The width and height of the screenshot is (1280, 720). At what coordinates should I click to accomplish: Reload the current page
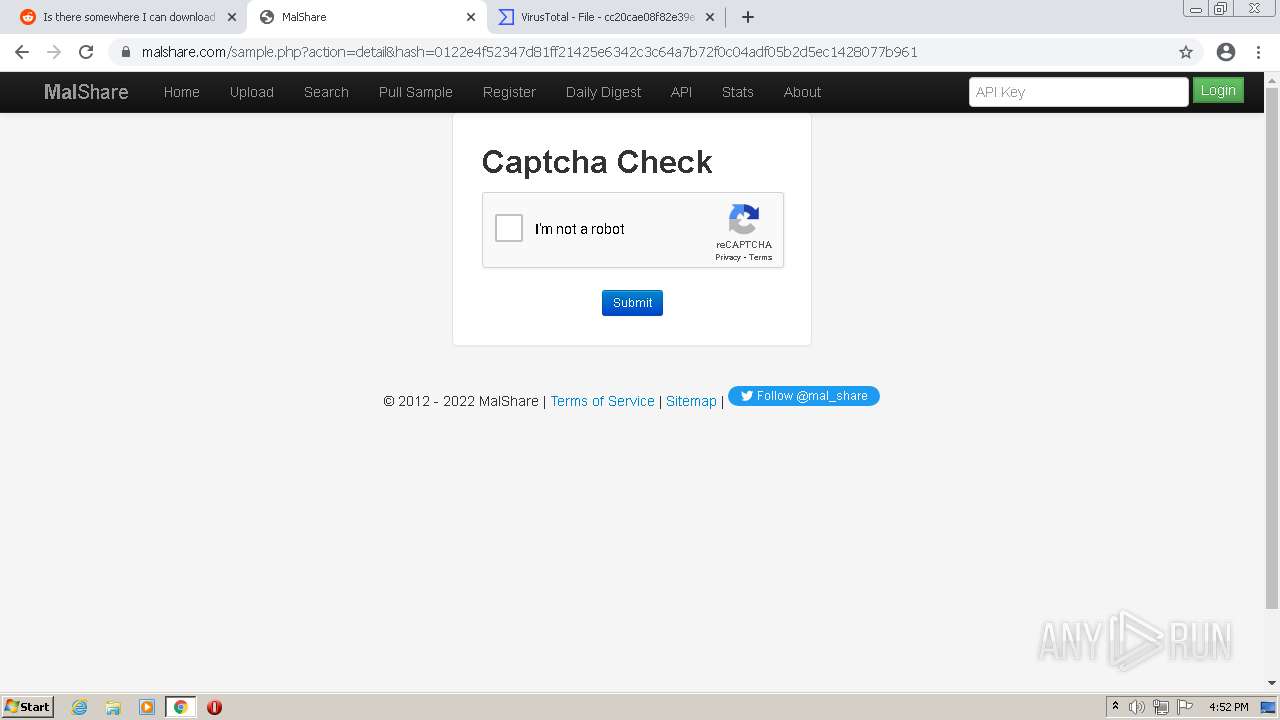coord(86,52)
